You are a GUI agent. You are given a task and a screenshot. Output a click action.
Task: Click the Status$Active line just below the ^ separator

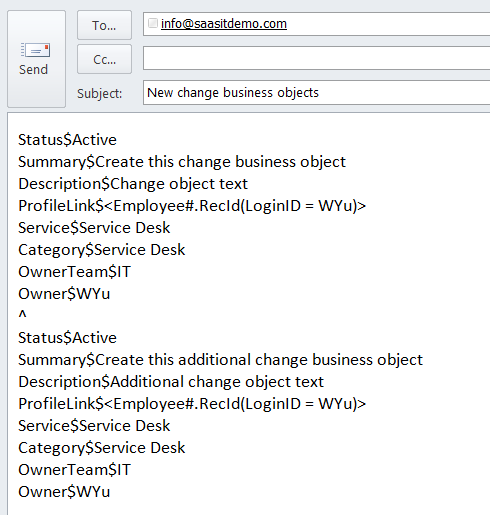67,338
